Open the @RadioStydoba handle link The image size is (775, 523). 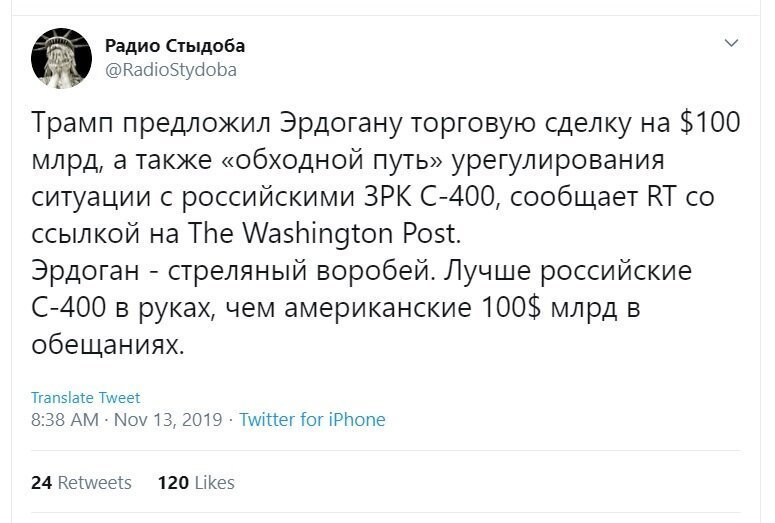click(171, 70)
